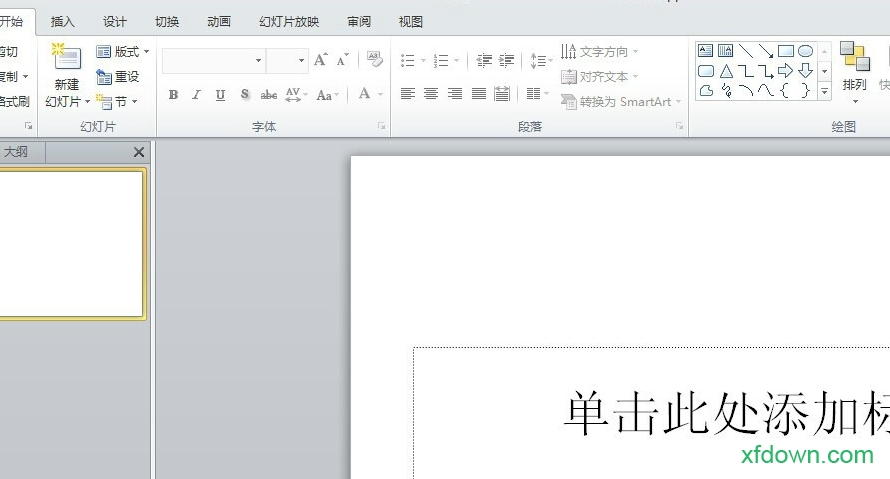Screen dimensions: 890x479
Task: Select the oval shape
Action: tap(805, 51)
